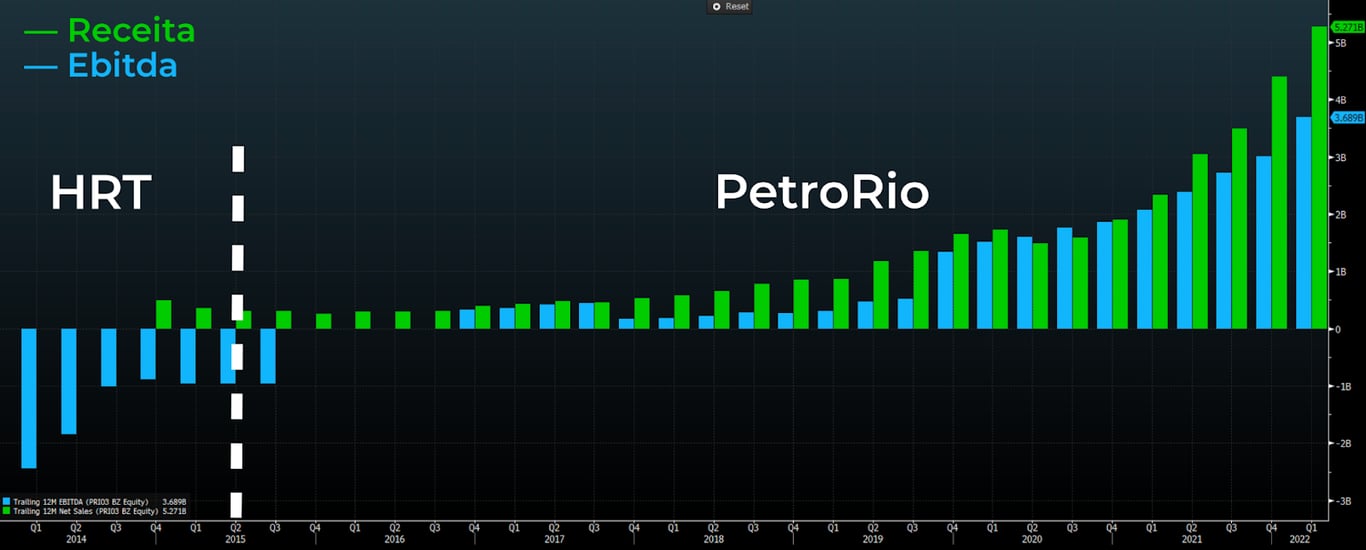Screen dimensions: 1366x550
Task: Click the 'Trailing 12M EBITDA (PRIO3 BZ Equity)' legend text
Action: coord(81,500)
